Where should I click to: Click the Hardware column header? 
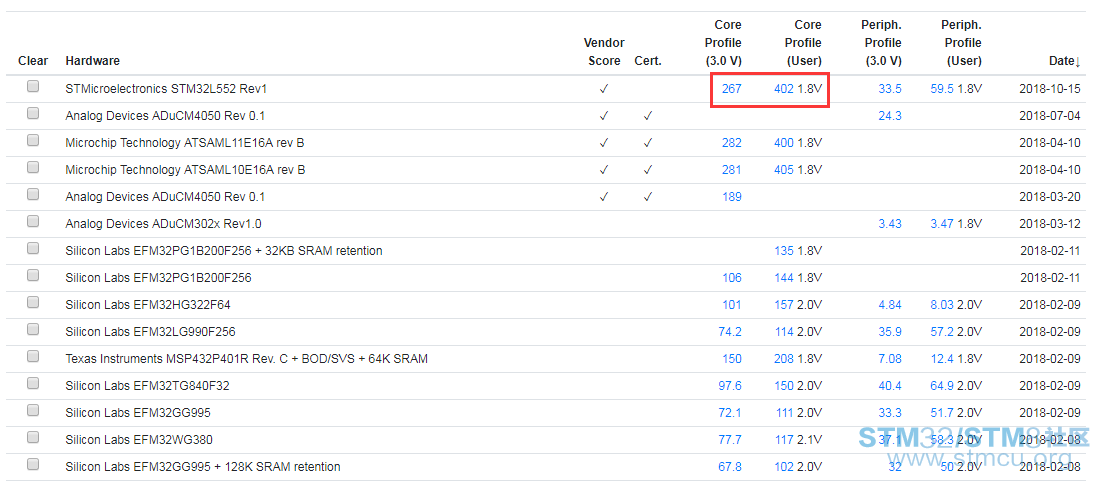coord(92,61)
